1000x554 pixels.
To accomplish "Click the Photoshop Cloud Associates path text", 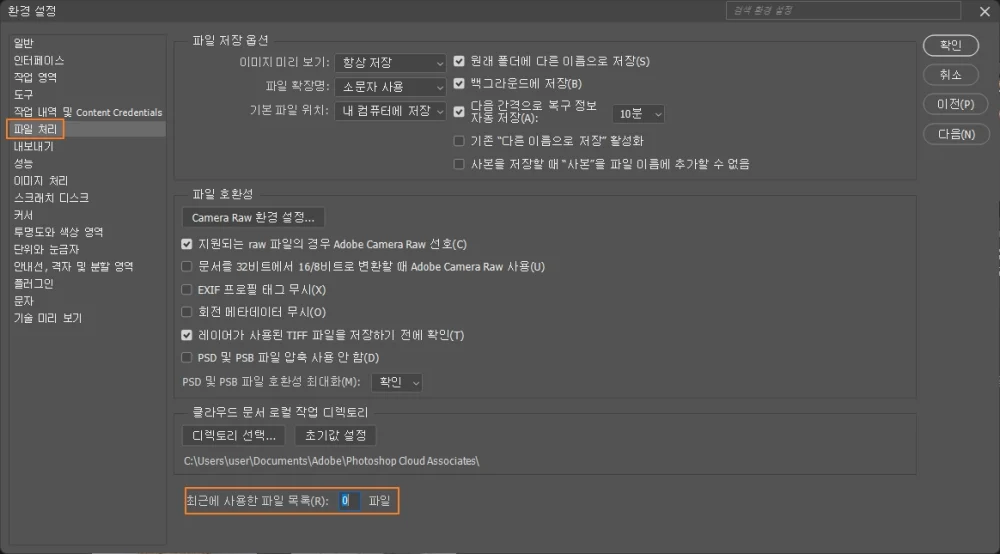I will tap(331, 460).
